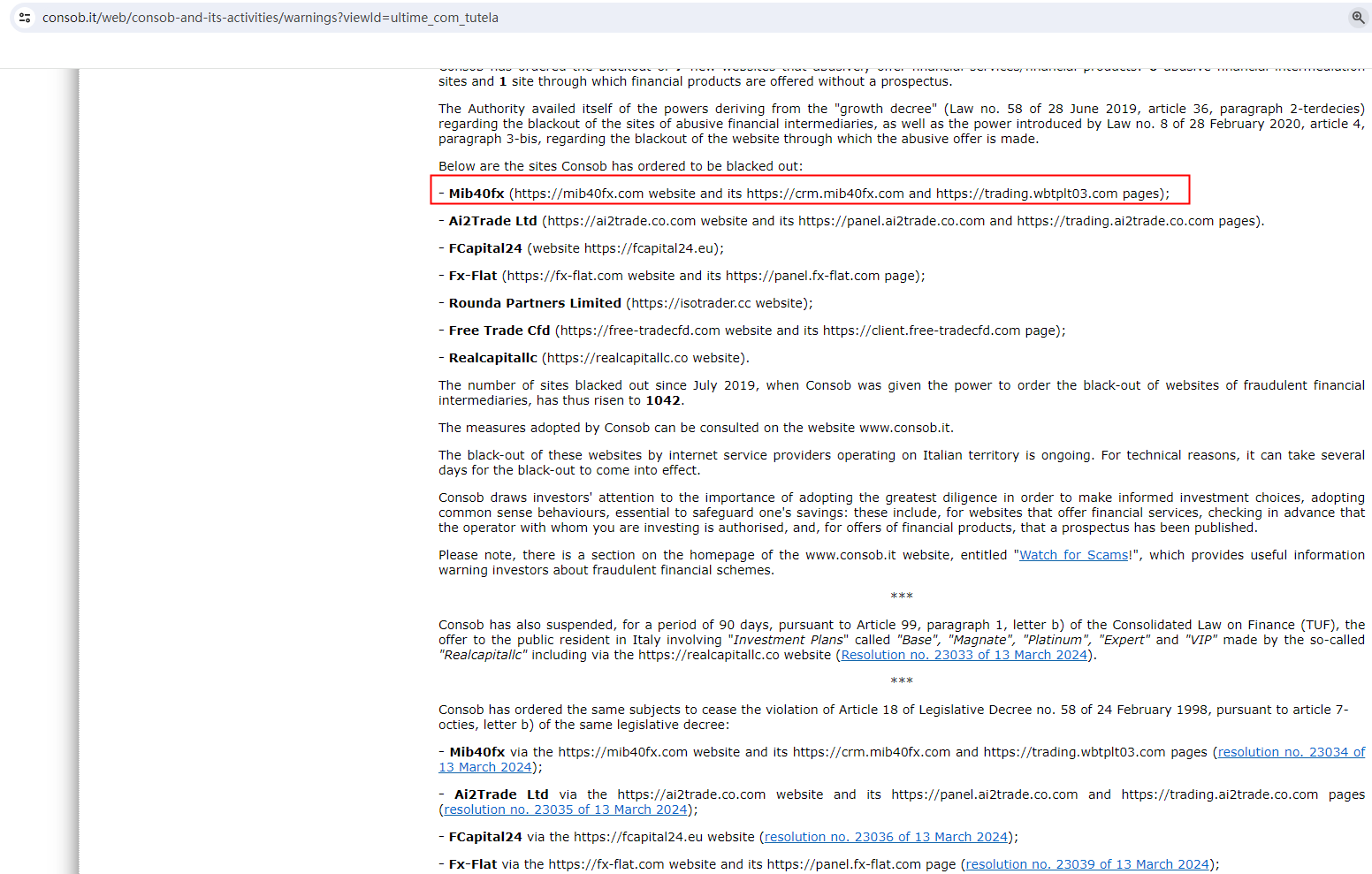Click the bold "Free Trade Cfd" entry name

(499, 331)
